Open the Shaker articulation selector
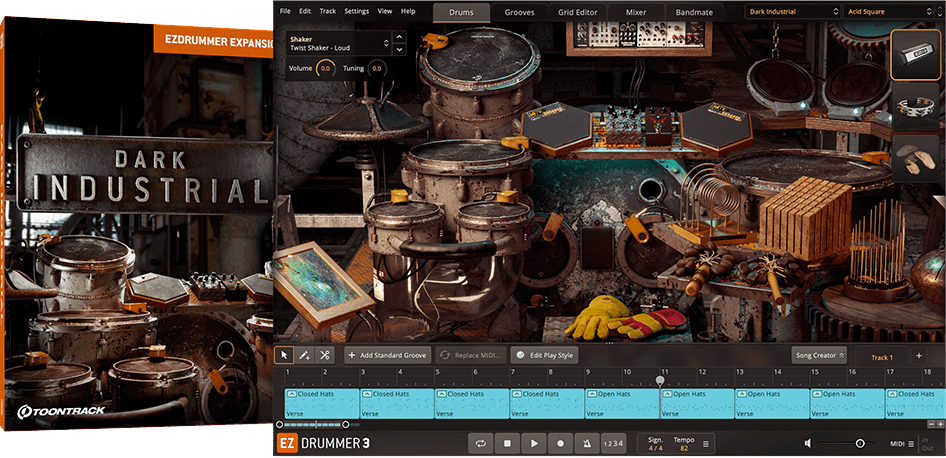This screenshot has height=458, width=946. point(338,43)
